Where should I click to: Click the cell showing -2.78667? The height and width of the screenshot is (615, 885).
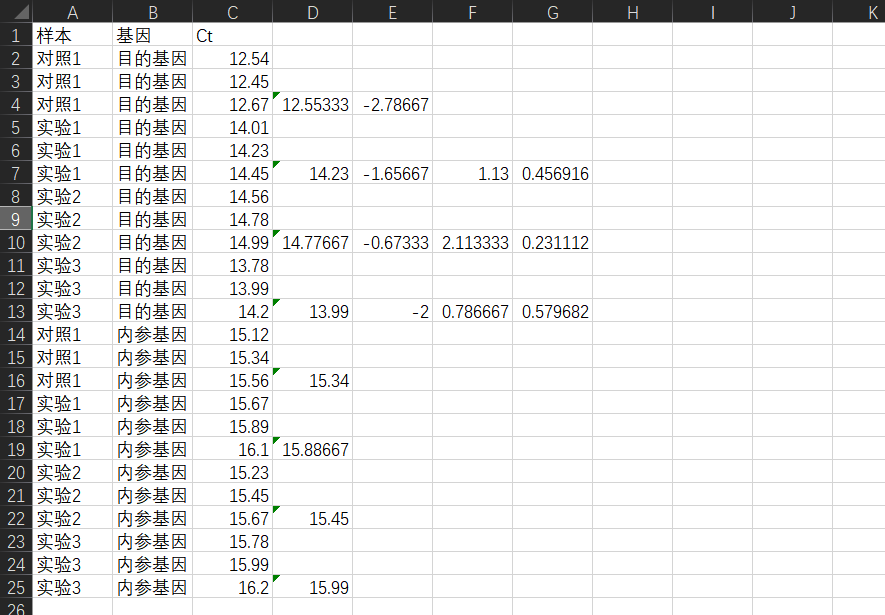(x=392, y=104)
